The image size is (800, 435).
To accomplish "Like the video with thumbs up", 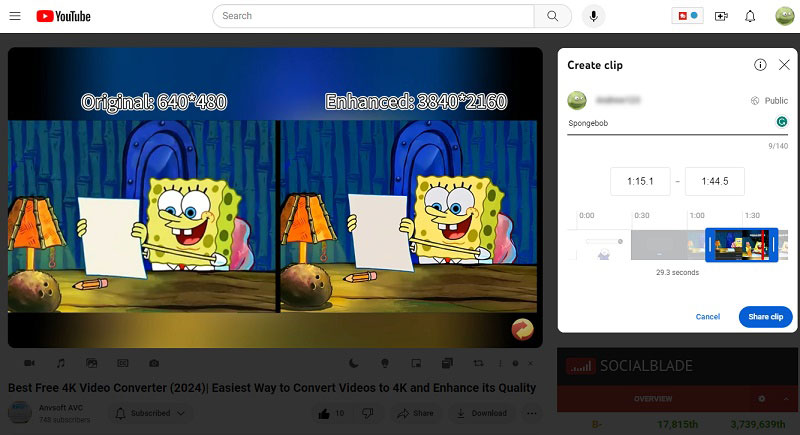I will pyautogui.click(x=331, y=413).
